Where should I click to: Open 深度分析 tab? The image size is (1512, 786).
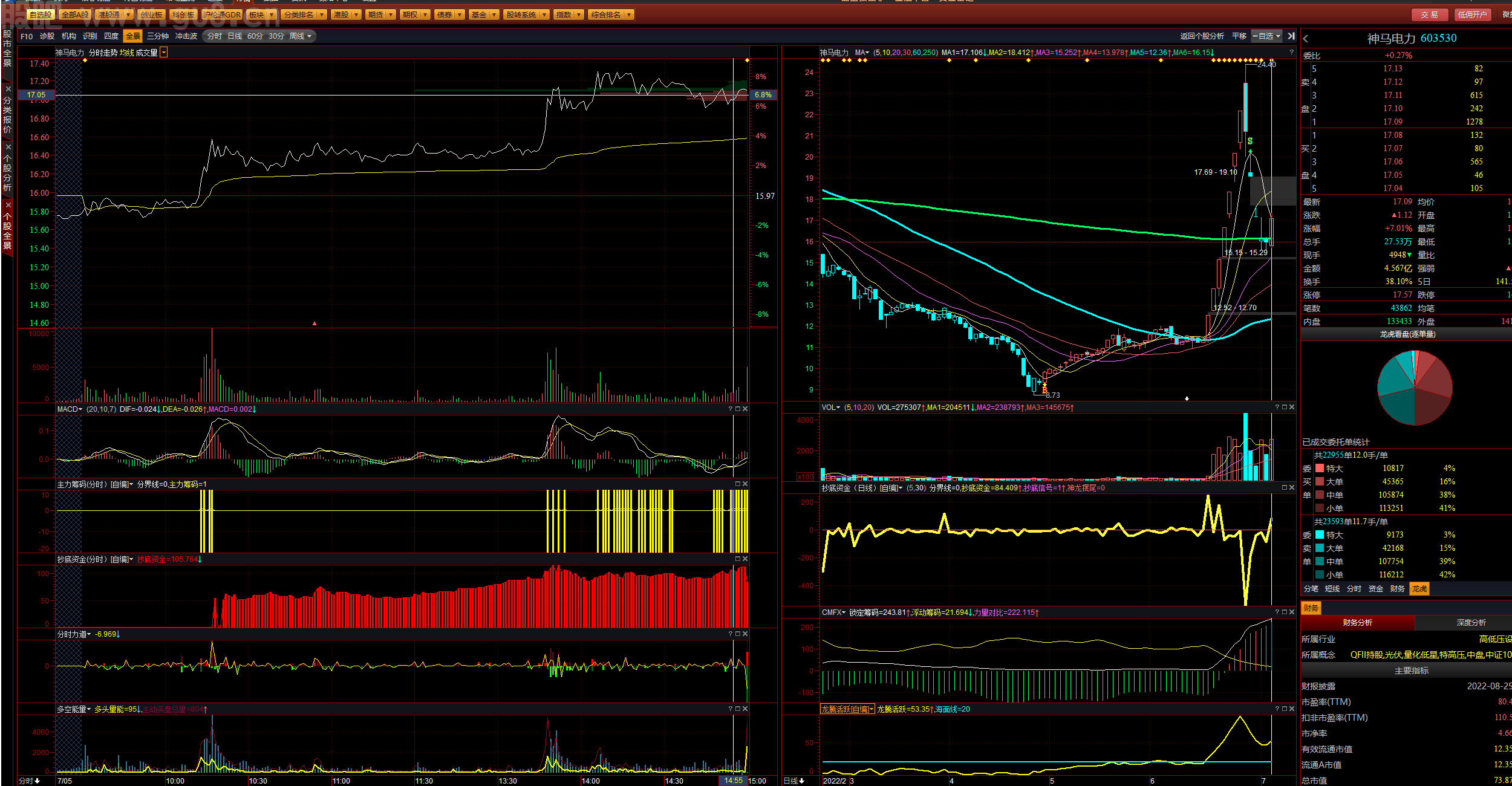[x=1471, y=622]
